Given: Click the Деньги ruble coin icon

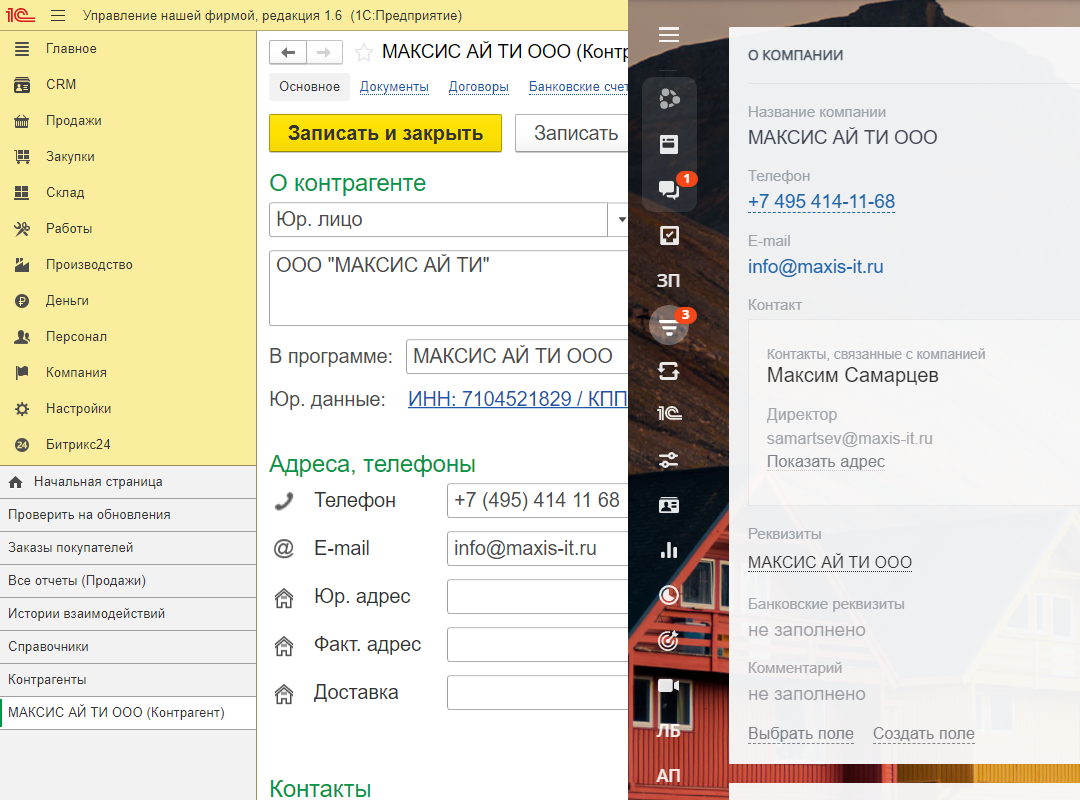Looking at the screenshot, I should click(x=22, y=300).
